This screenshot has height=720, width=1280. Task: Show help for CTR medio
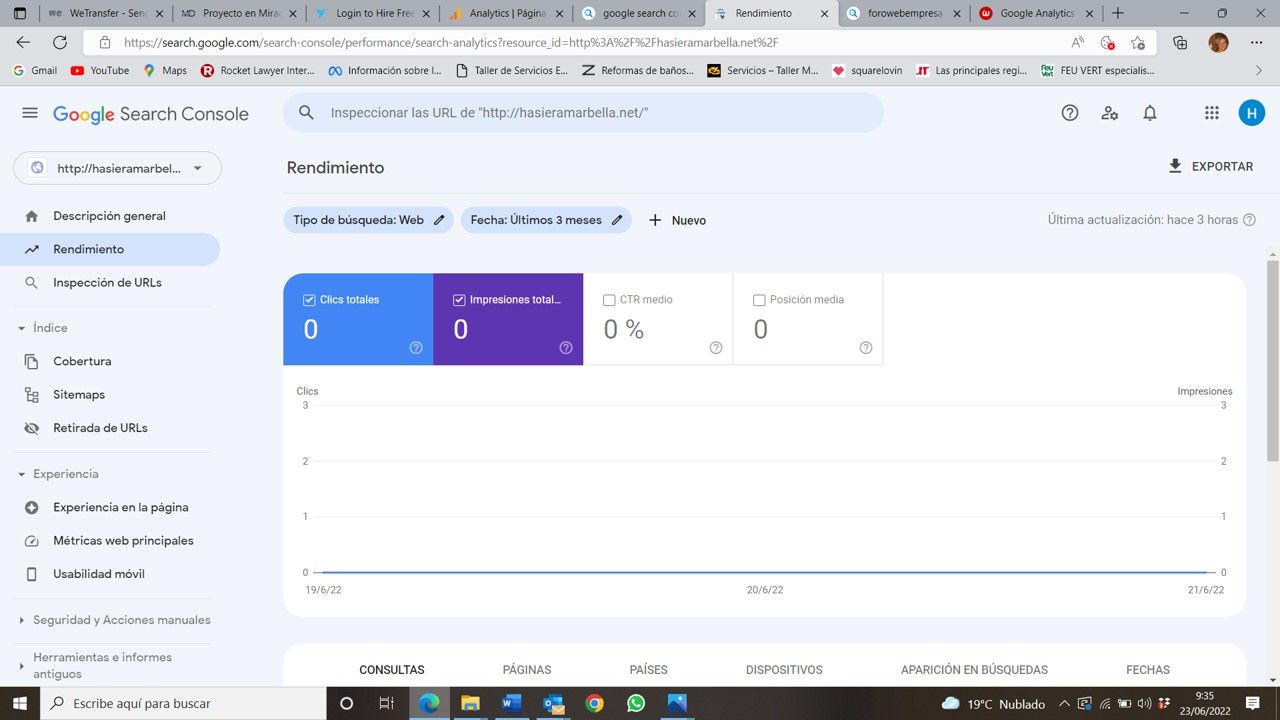[x=716, y=348]
